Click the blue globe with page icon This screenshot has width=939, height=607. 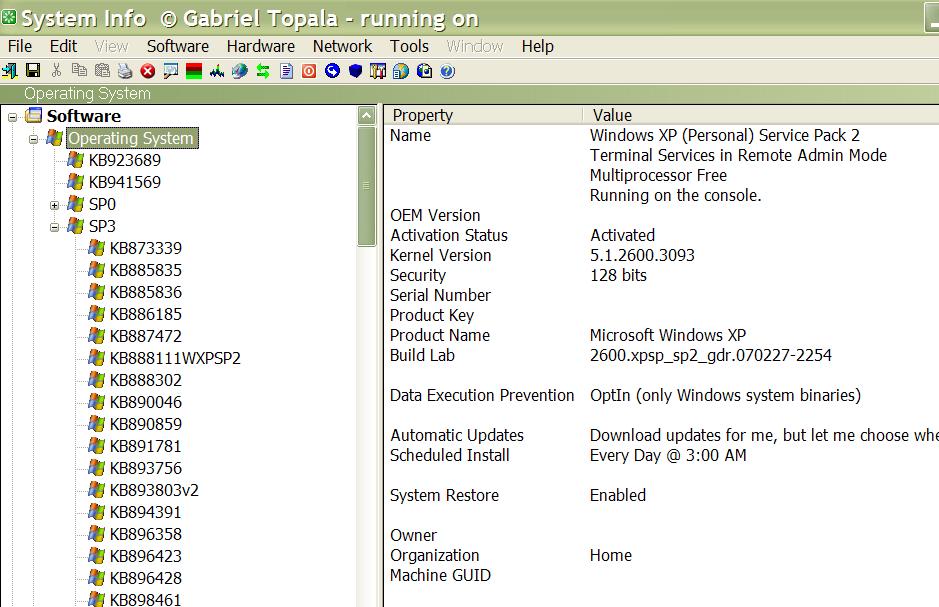coord(425,71)
